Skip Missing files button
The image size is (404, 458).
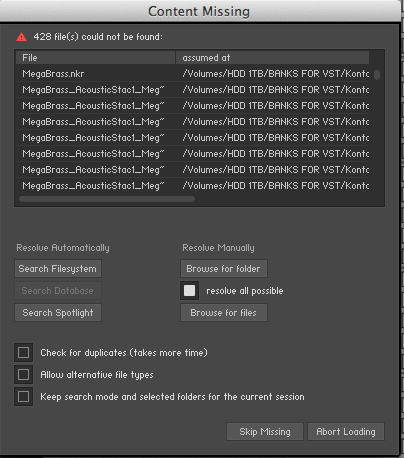(265, 431)
